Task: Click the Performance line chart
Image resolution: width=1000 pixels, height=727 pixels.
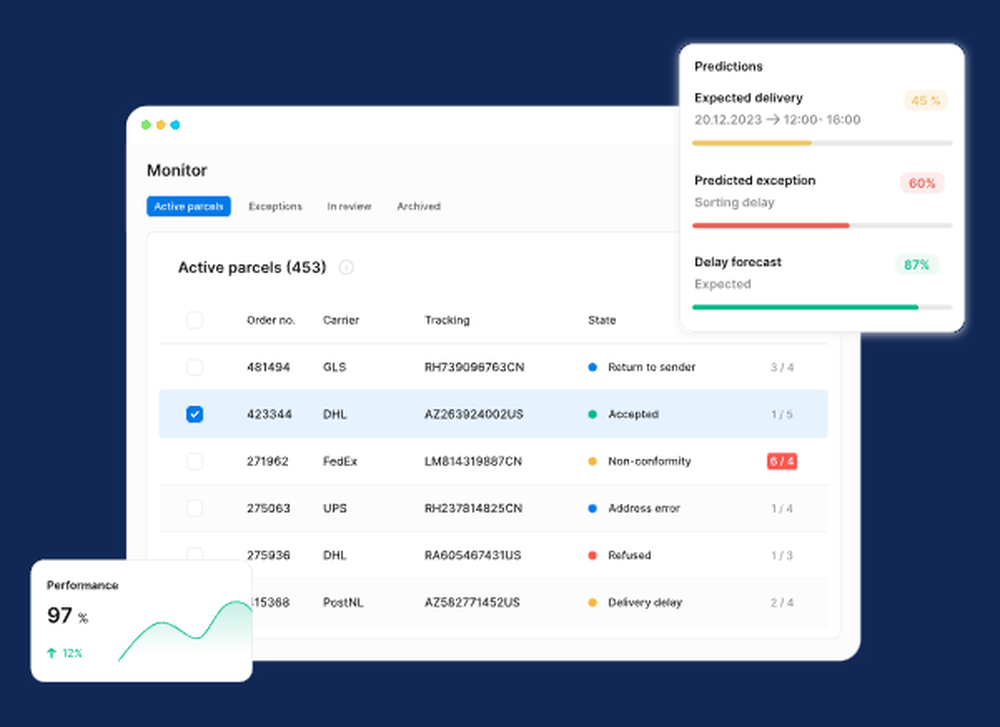Action: (x=185, y=630)
